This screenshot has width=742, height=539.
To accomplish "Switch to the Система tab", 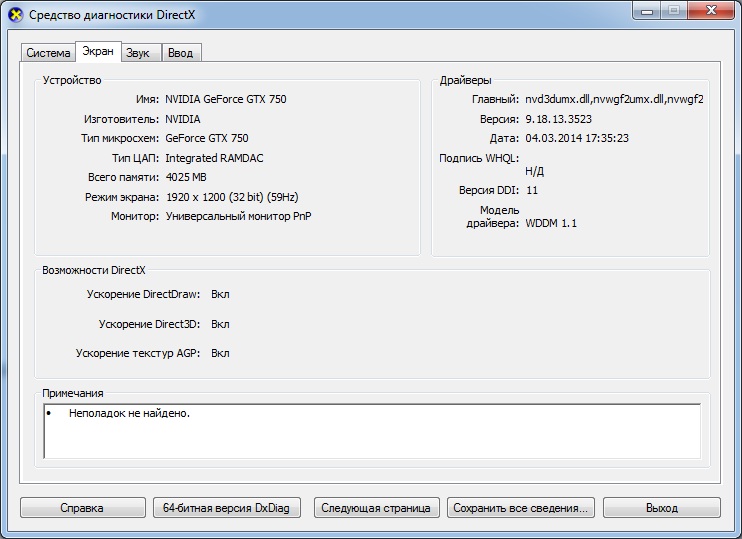I will coord(48,53).
